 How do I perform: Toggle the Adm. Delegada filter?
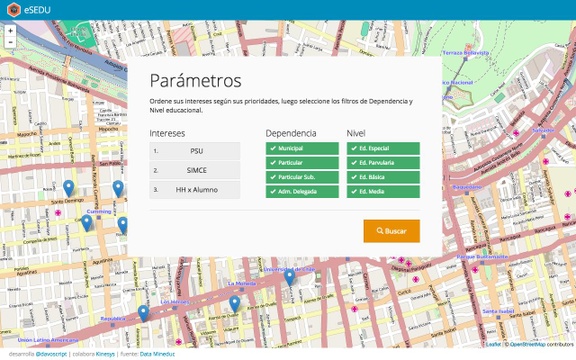302,191
